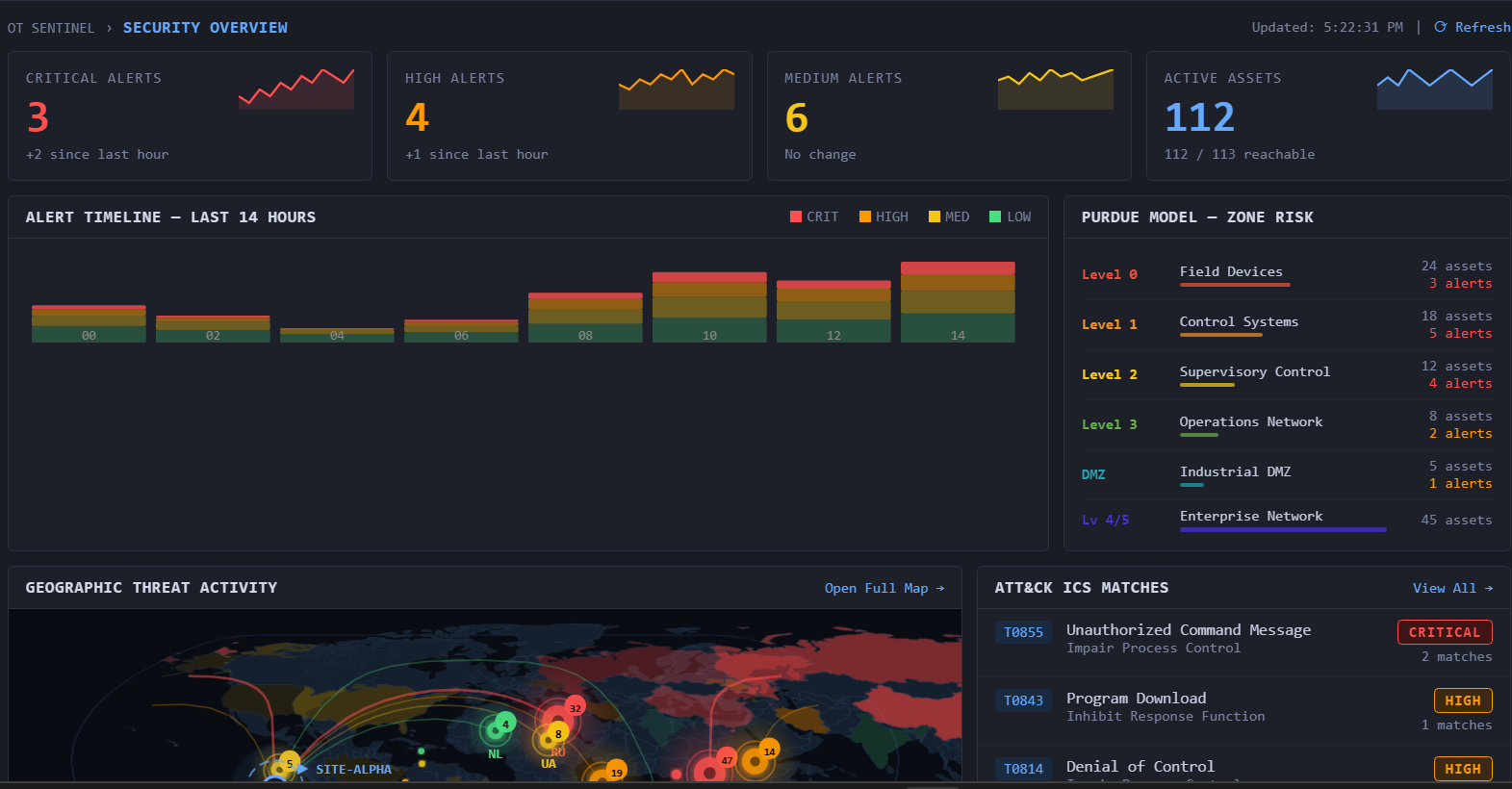Viewport: 1512px width, 789px height.
Task: Toggle the MED legend swatch
Action: tap(935, 216)
